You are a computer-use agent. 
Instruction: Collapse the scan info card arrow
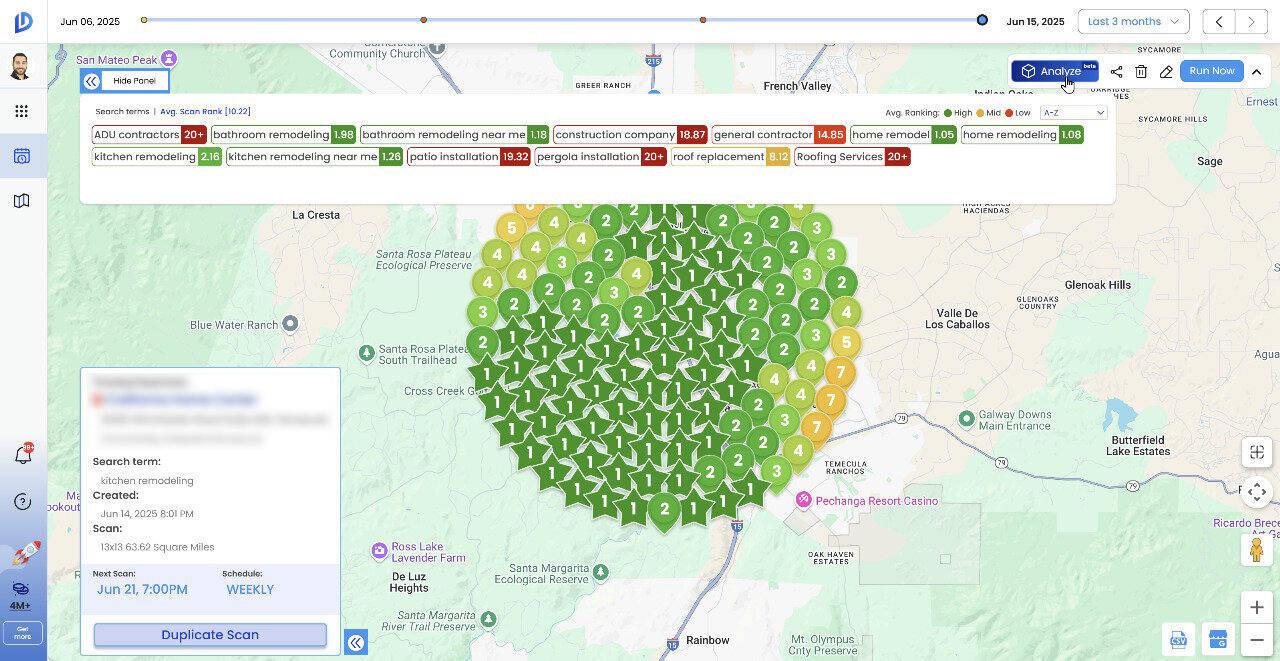[355, 642]
